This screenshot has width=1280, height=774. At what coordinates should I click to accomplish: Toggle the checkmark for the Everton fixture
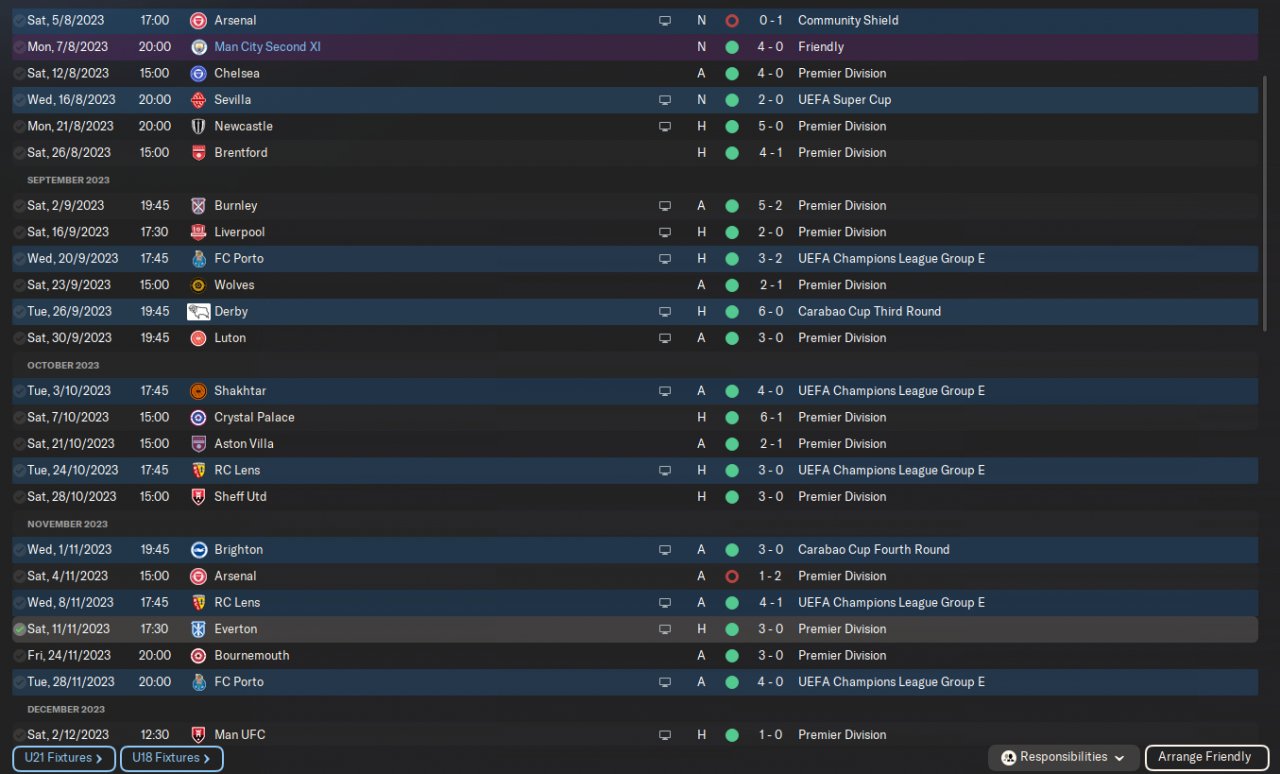click(20, 629)
